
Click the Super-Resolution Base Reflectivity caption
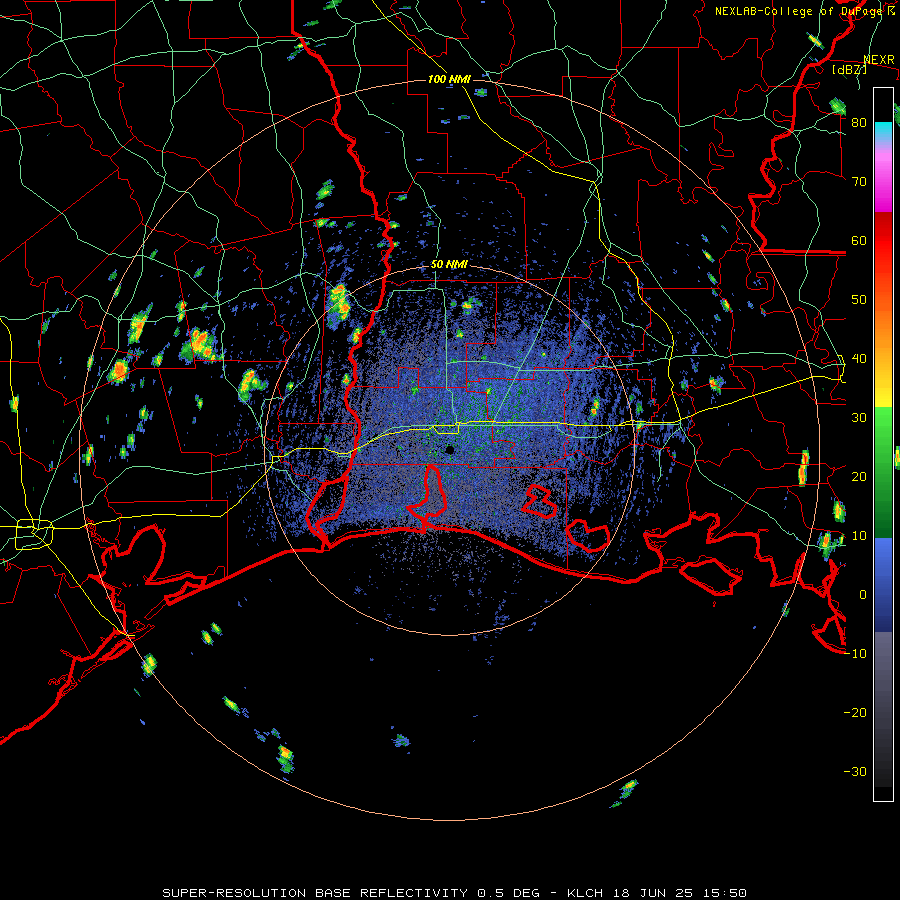[454, 893]
